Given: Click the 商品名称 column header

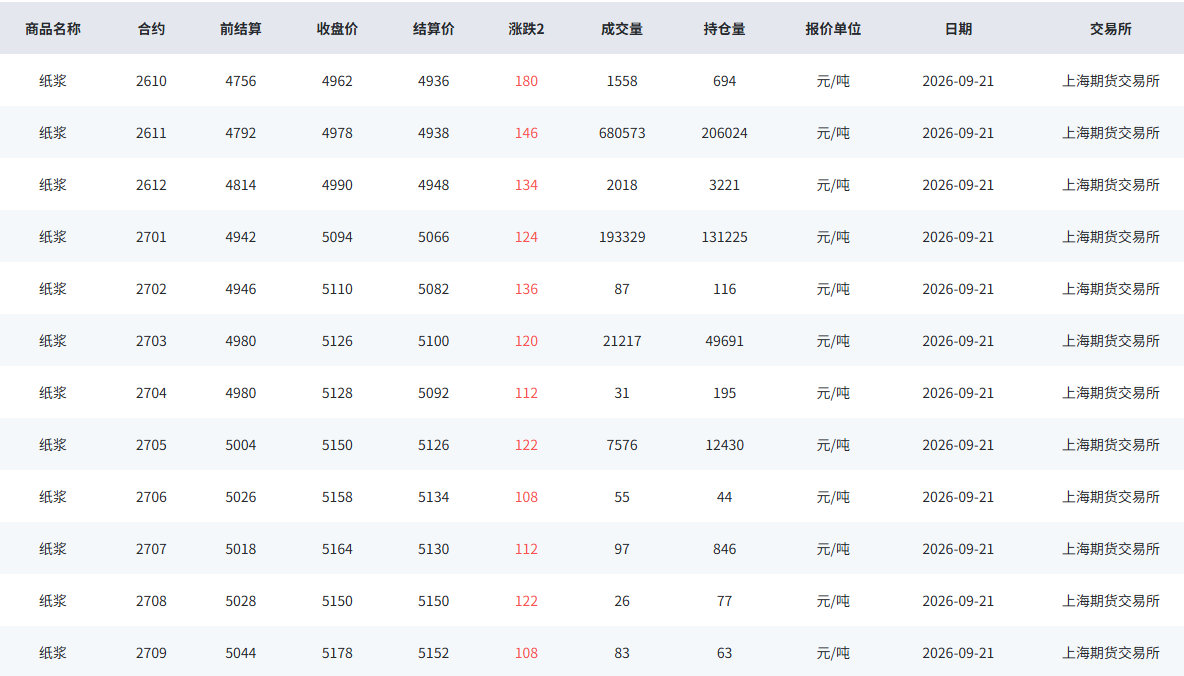Looking at the screenshot, I should pyautogui.click(x=53, y=29).
